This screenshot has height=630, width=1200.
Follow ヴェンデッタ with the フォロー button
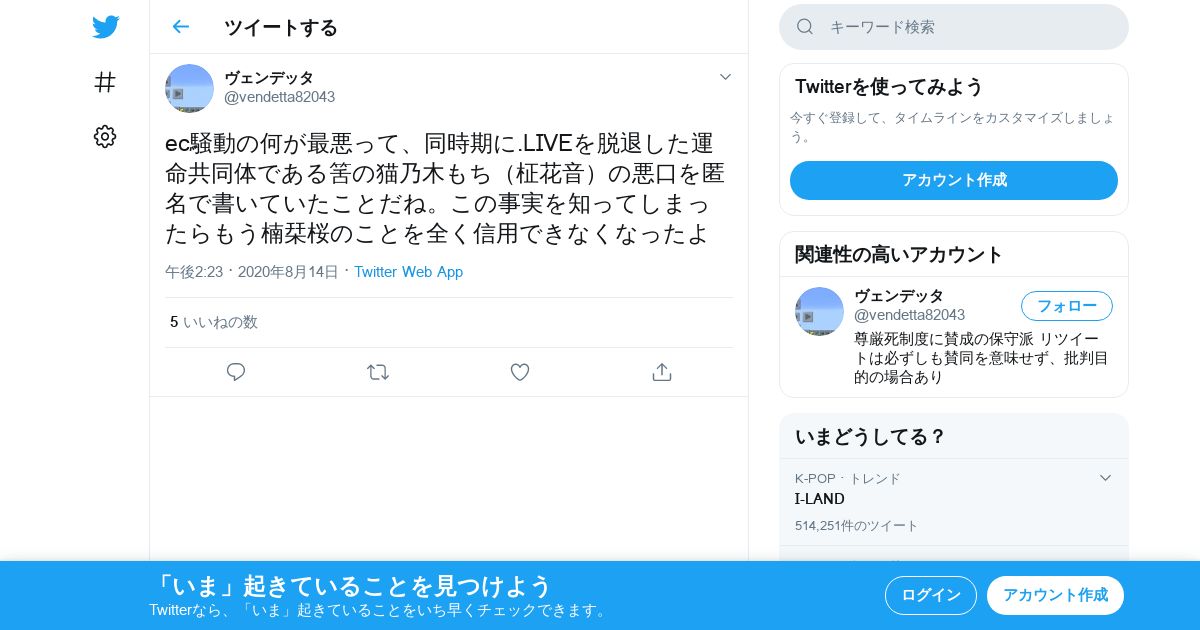pos(1067,306)
